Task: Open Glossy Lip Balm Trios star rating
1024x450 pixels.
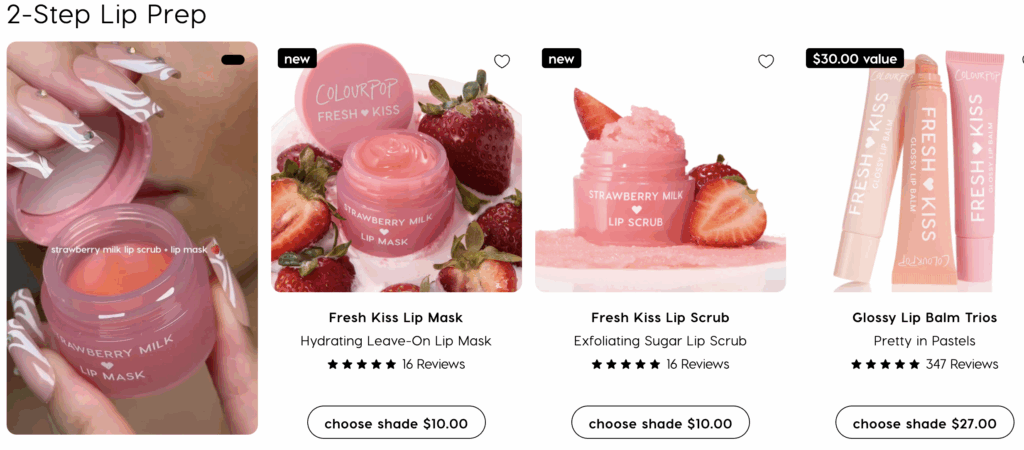Action: (886, 364)
